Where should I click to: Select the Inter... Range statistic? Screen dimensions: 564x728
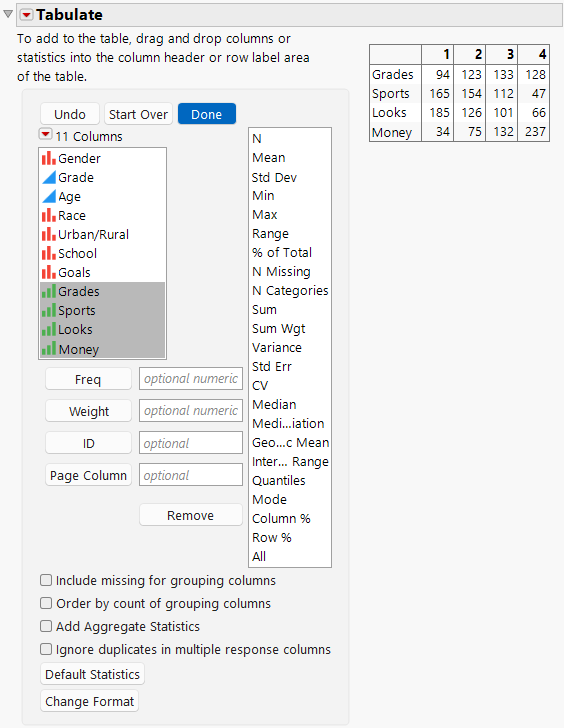coord(290,462)
